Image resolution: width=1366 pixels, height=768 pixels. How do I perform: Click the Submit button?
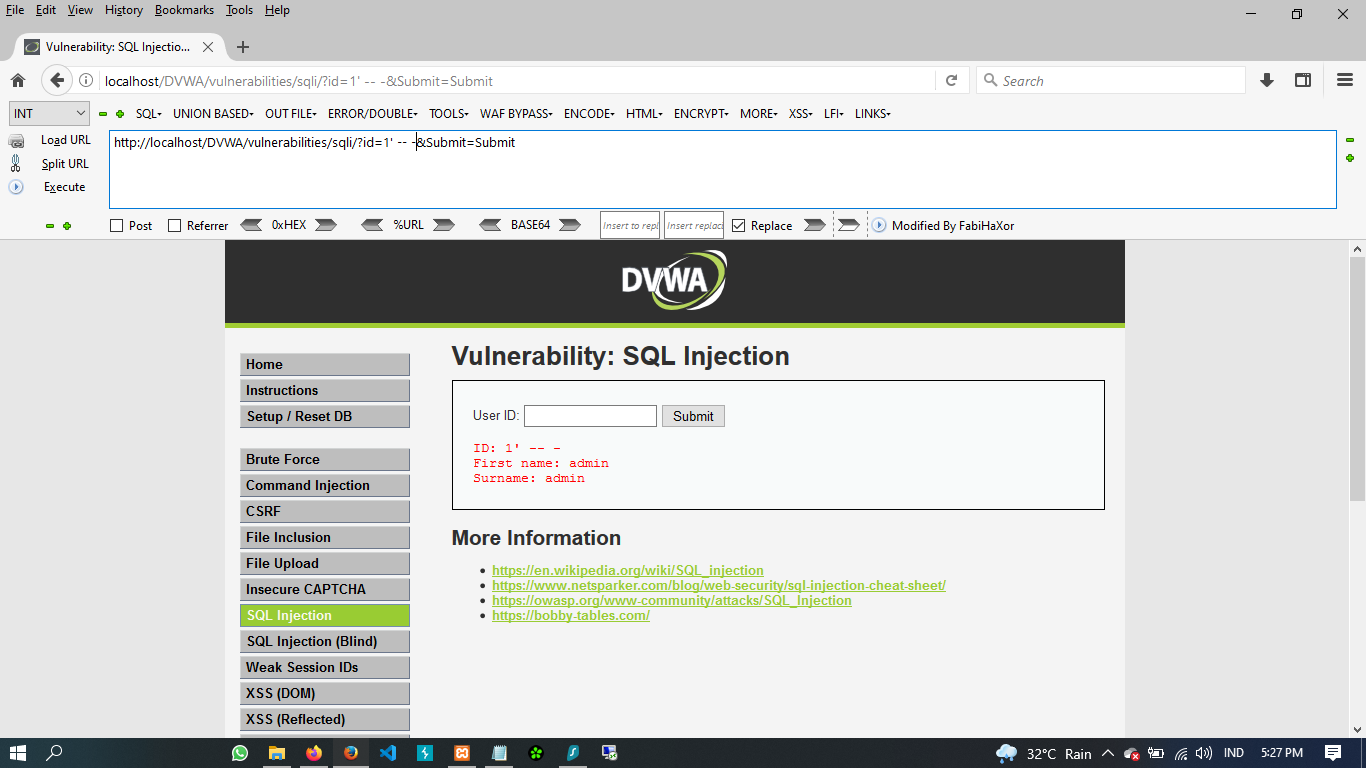click(693, 416)
